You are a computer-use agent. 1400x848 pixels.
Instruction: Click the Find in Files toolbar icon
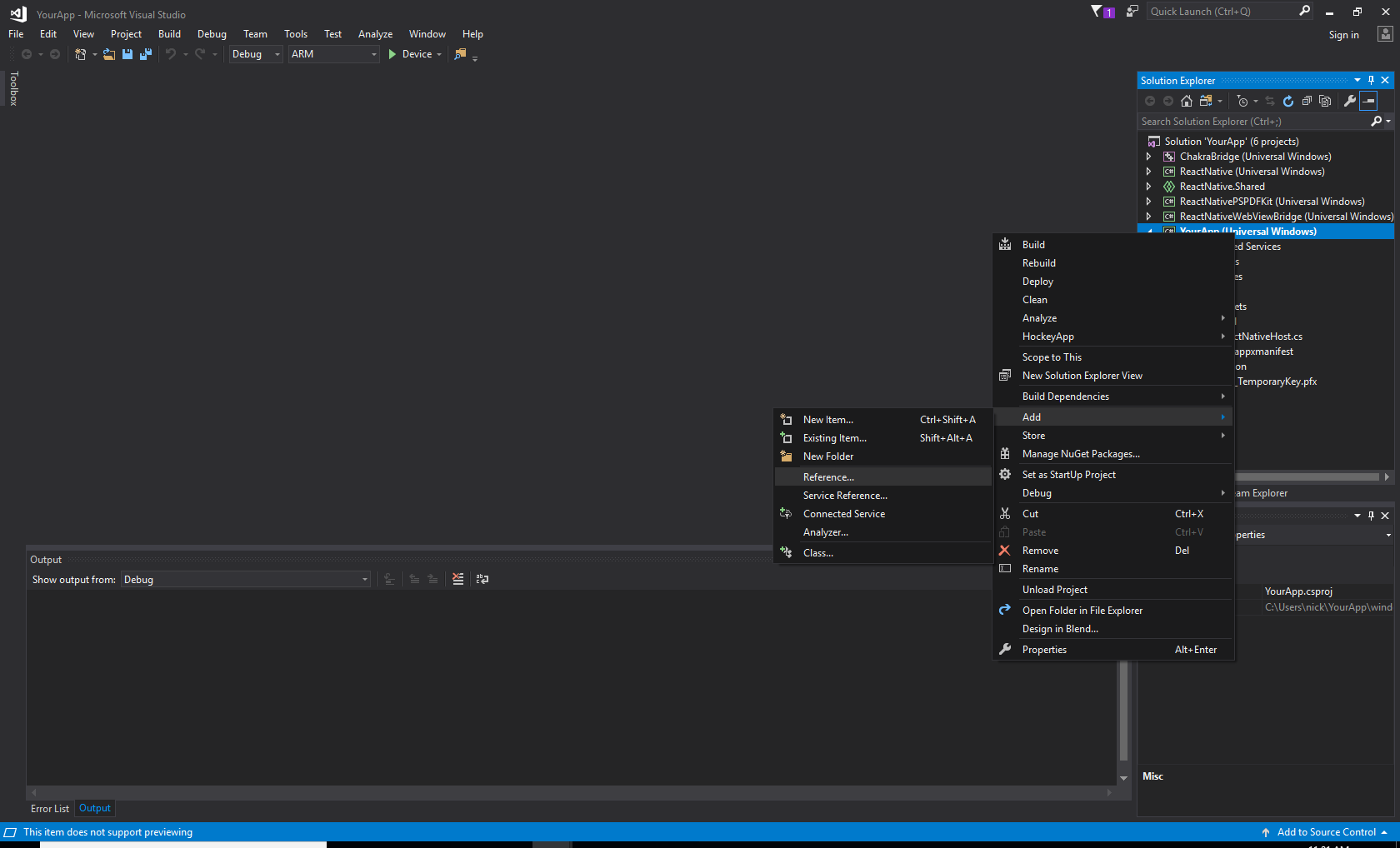point(460,54)
